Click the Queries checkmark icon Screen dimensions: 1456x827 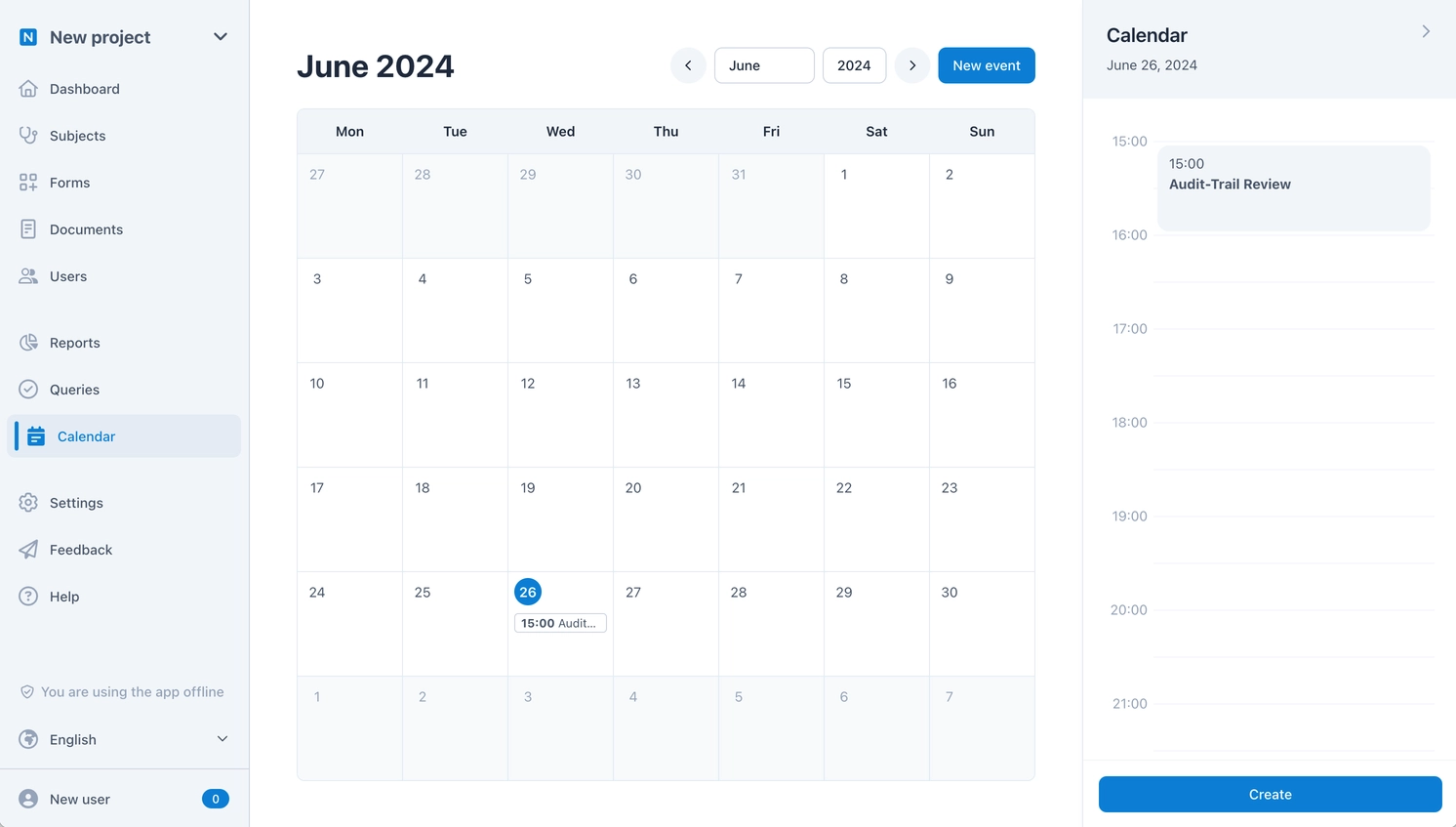pyautogui.click(x=29, y=390)
